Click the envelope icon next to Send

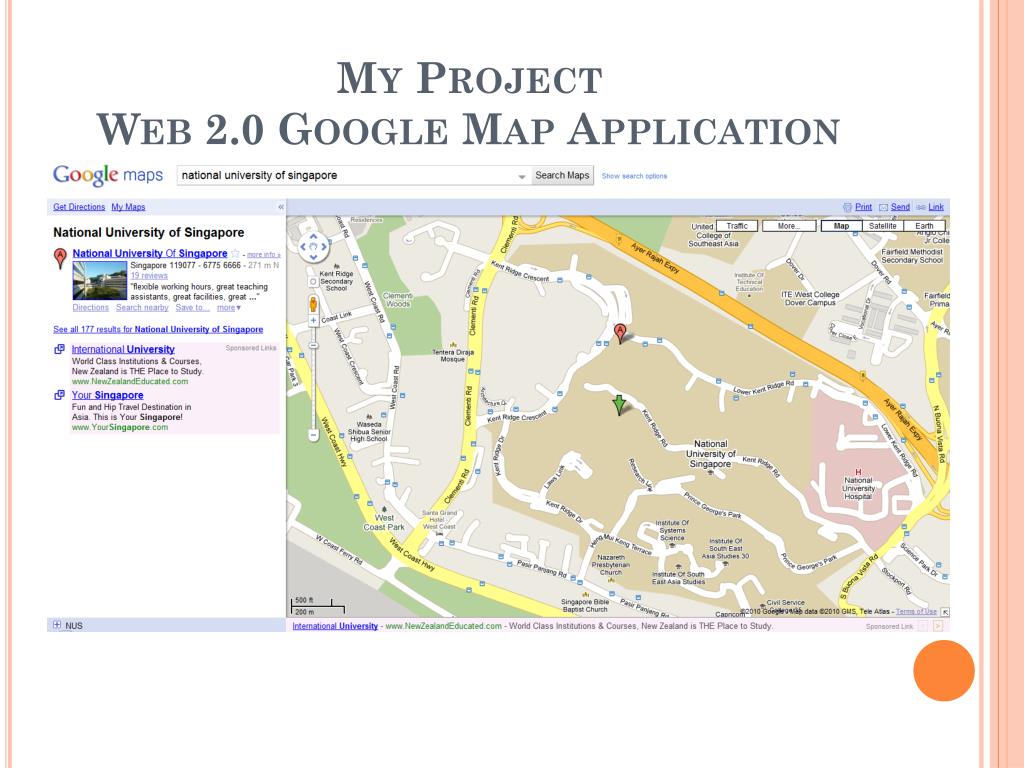[x=884, y=207]
